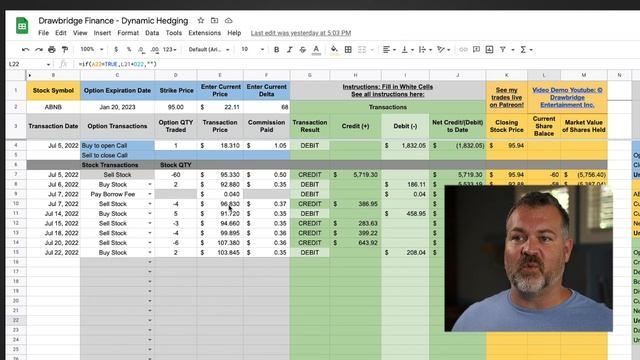Select the Paint format tool

coord(64,49)
